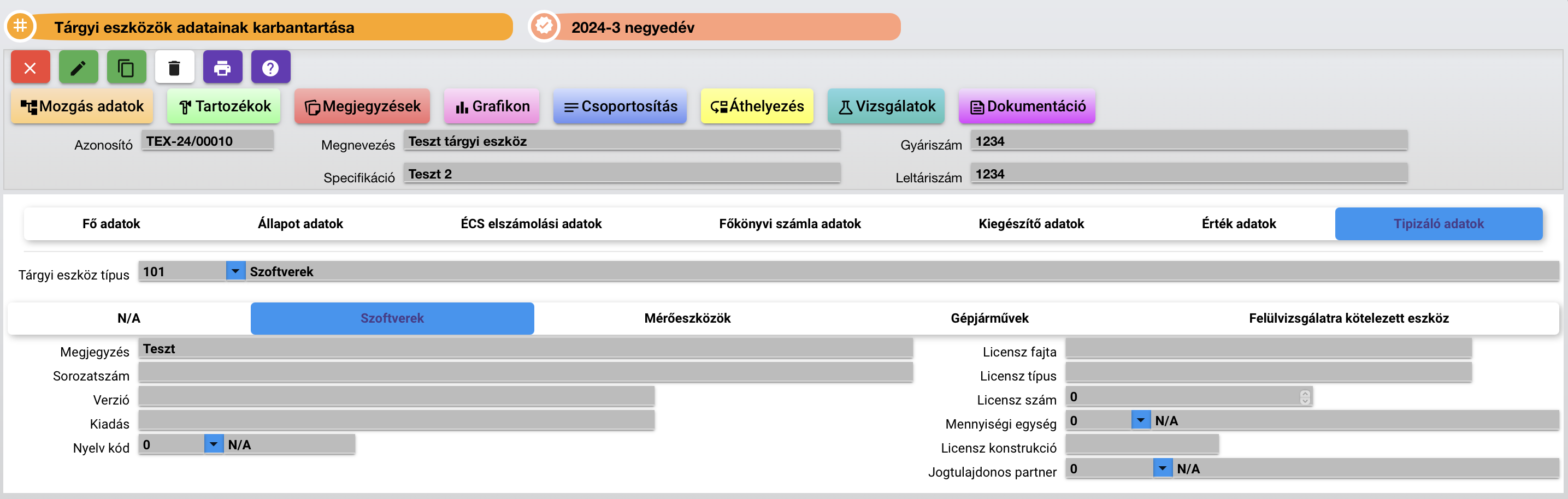Screen dimensions: 1568x499
Task: Click the Áthelyezés button
Action: tap(757, 106)
